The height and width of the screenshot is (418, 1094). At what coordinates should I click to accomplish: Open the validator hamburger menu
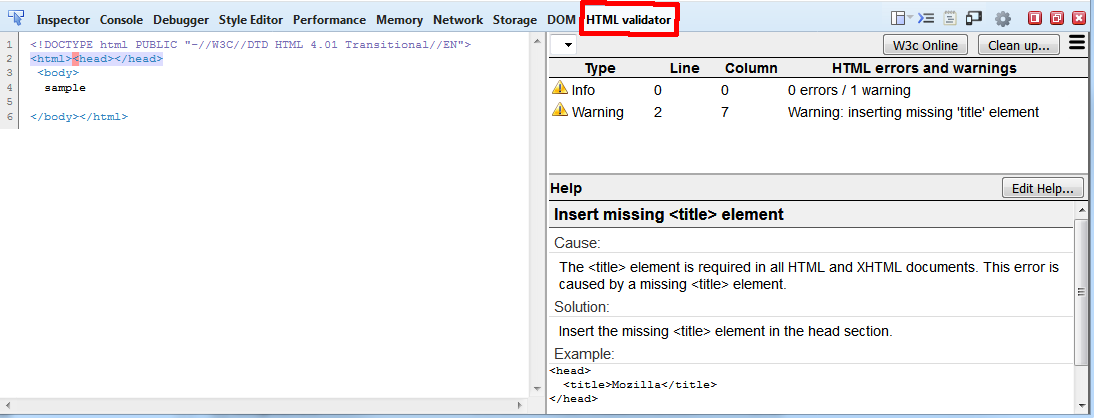[1077, 44]
